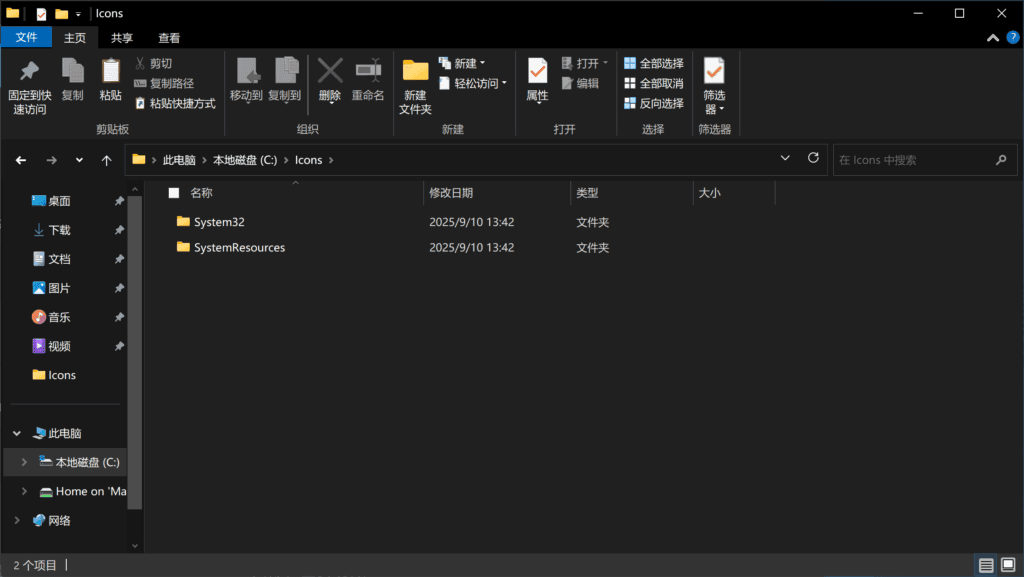Open the address bar dropdown arrow

[x=785, y=158]
